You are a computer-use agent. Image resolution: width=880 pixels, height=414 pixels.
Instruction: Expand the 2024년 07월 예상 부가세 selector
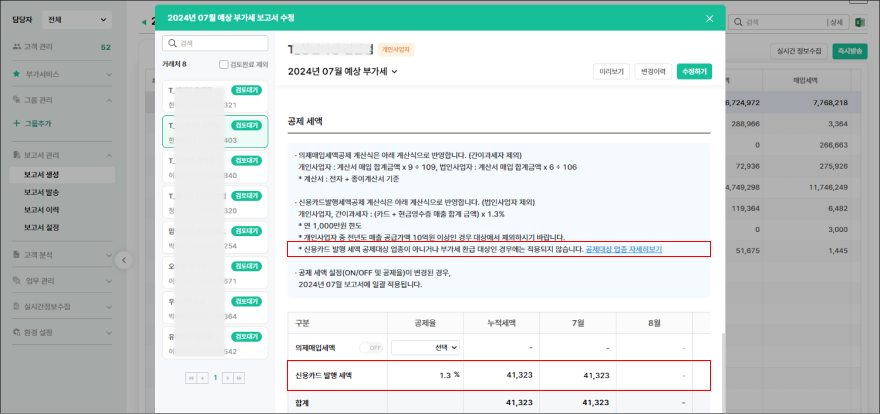pyautogui.click(x=343, y=71)
